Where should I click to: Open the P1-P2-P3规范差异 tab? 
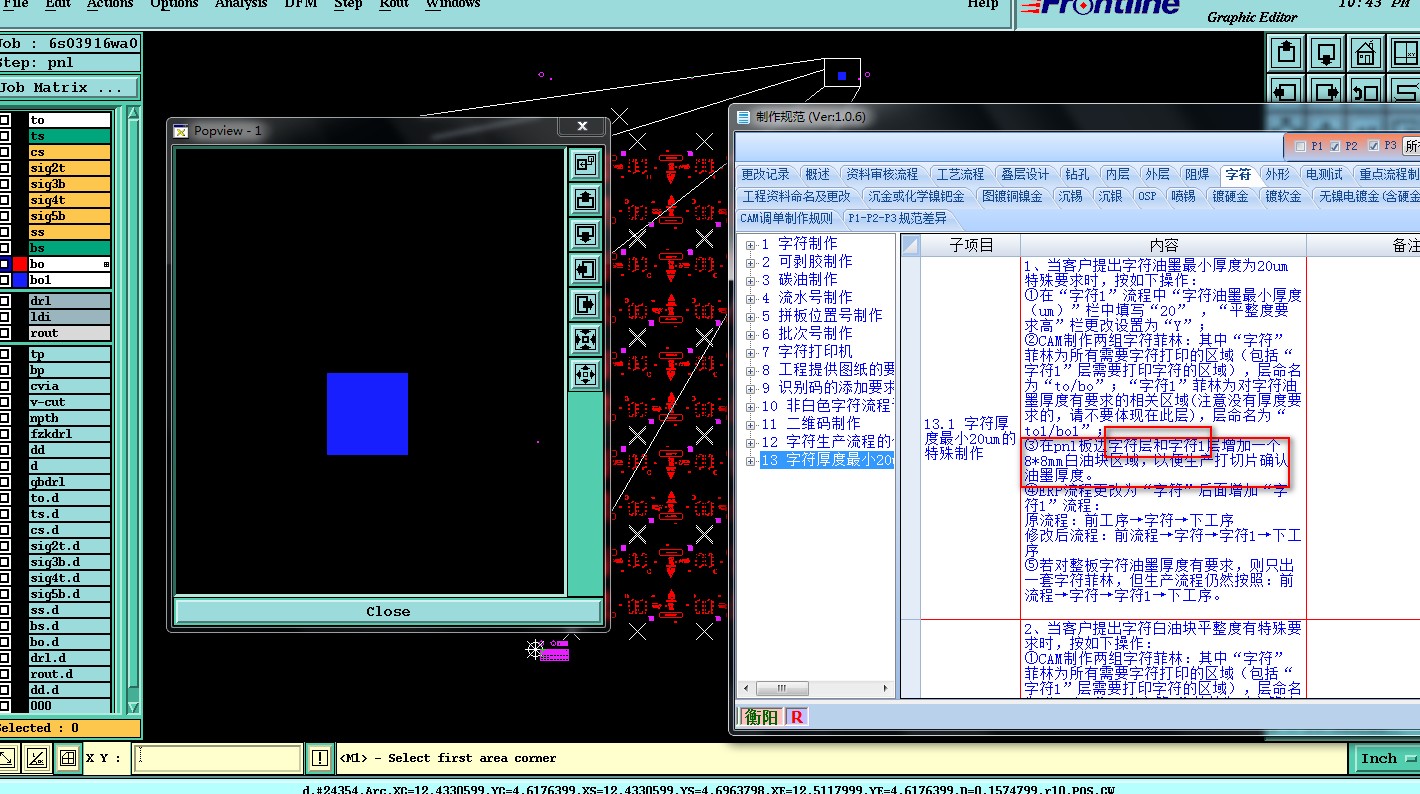[x=895, y=218]
